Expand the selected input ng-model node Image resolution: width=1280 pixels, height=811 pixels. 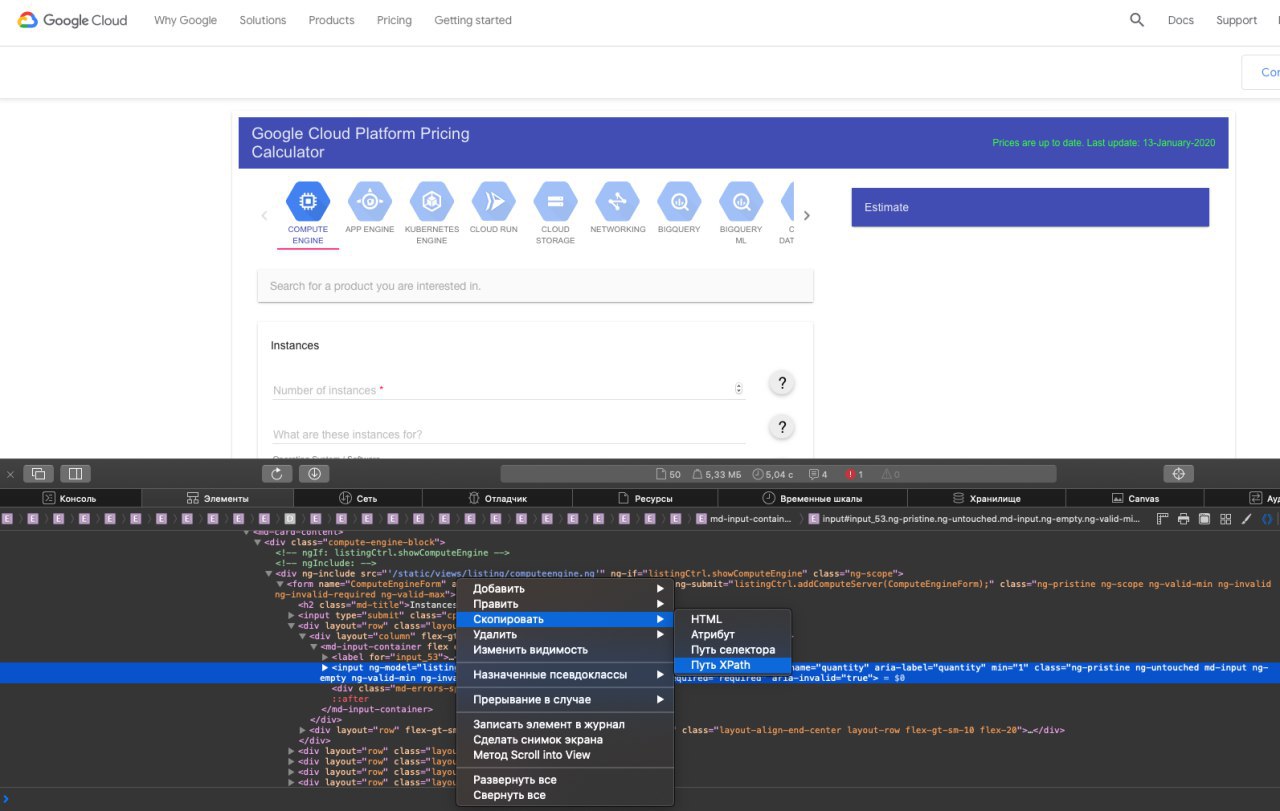coord(325,667)
